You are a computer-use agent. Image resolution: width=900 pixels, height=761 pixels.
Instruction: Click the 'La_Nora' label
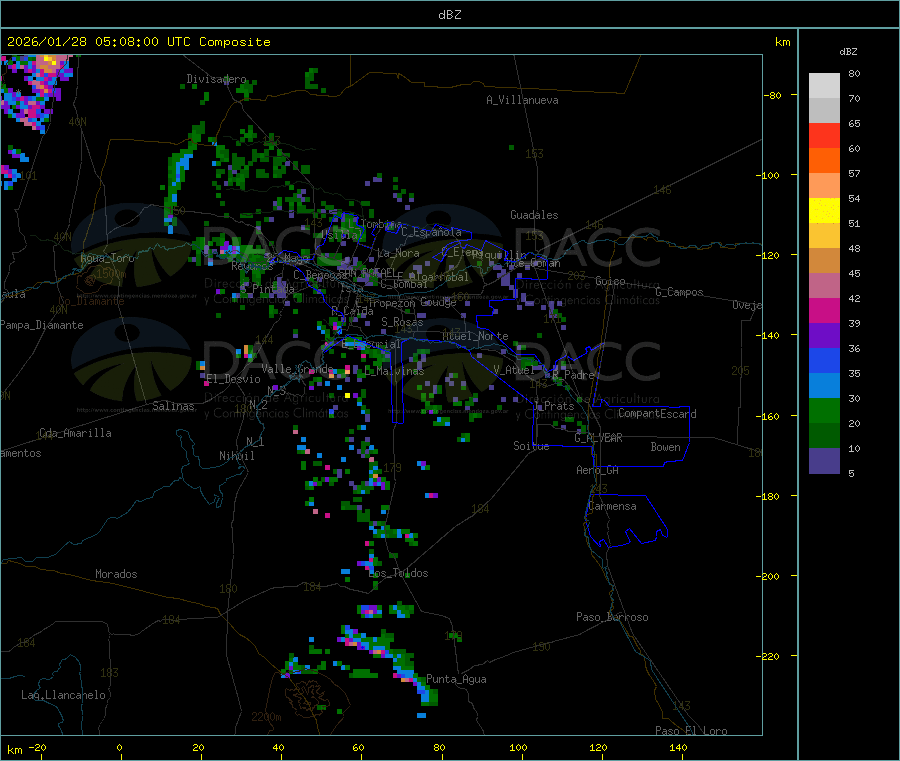pos(398,253)
